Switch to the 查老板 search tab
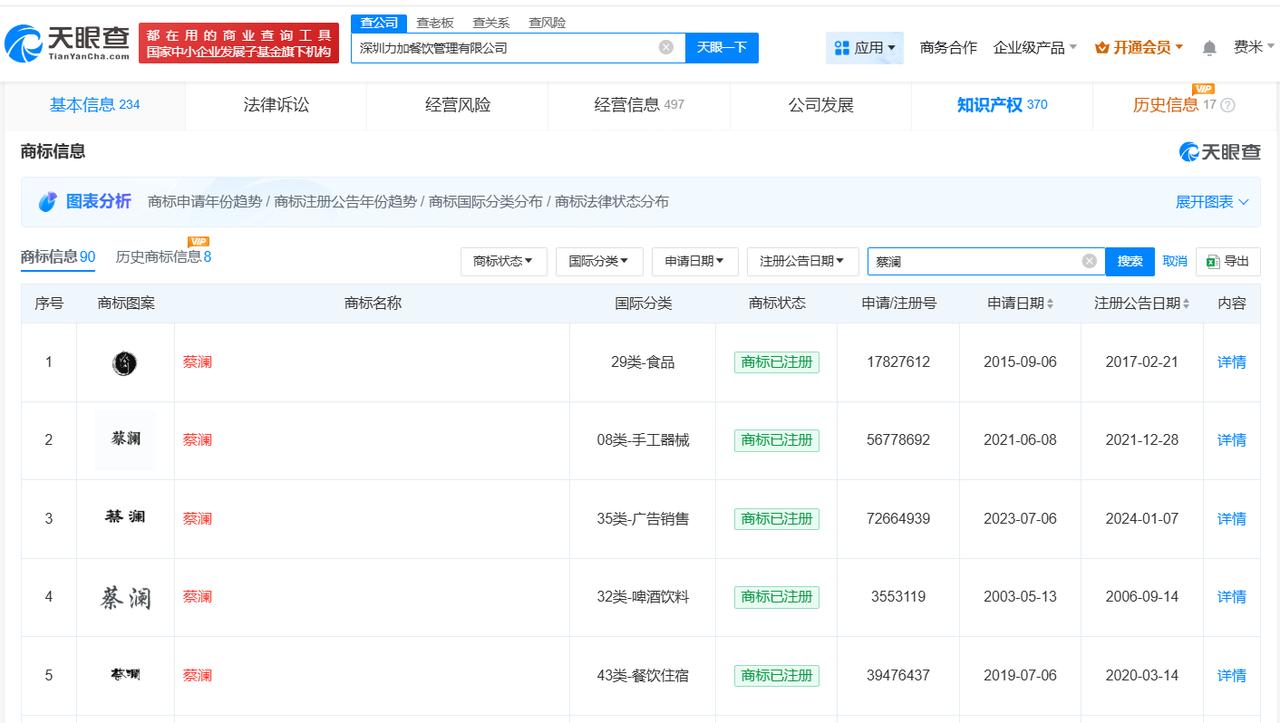The width and height of the screenshot is (1280, 723). click(x=435, y=22)
